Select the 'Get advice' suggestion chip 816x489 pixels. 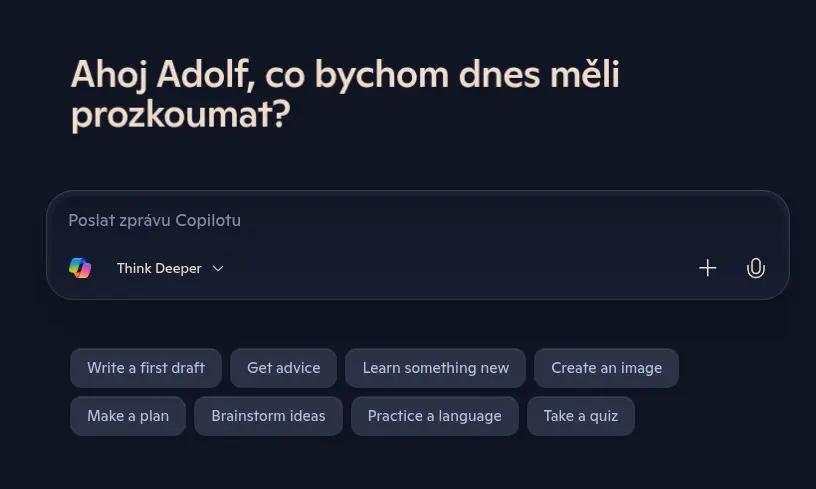[x=284, y=368]
